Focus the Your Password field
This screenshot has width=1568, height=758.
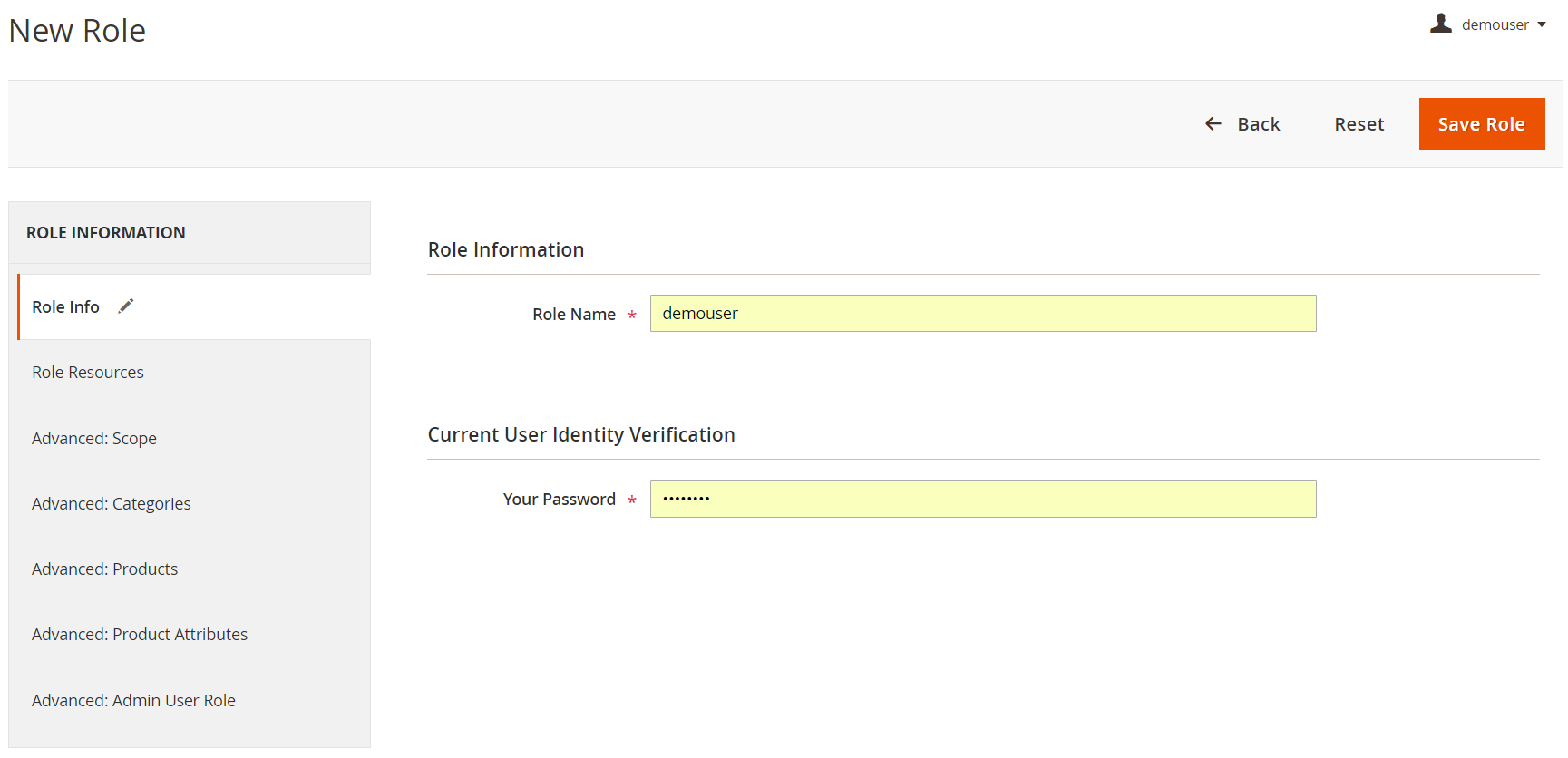[983, 499]
